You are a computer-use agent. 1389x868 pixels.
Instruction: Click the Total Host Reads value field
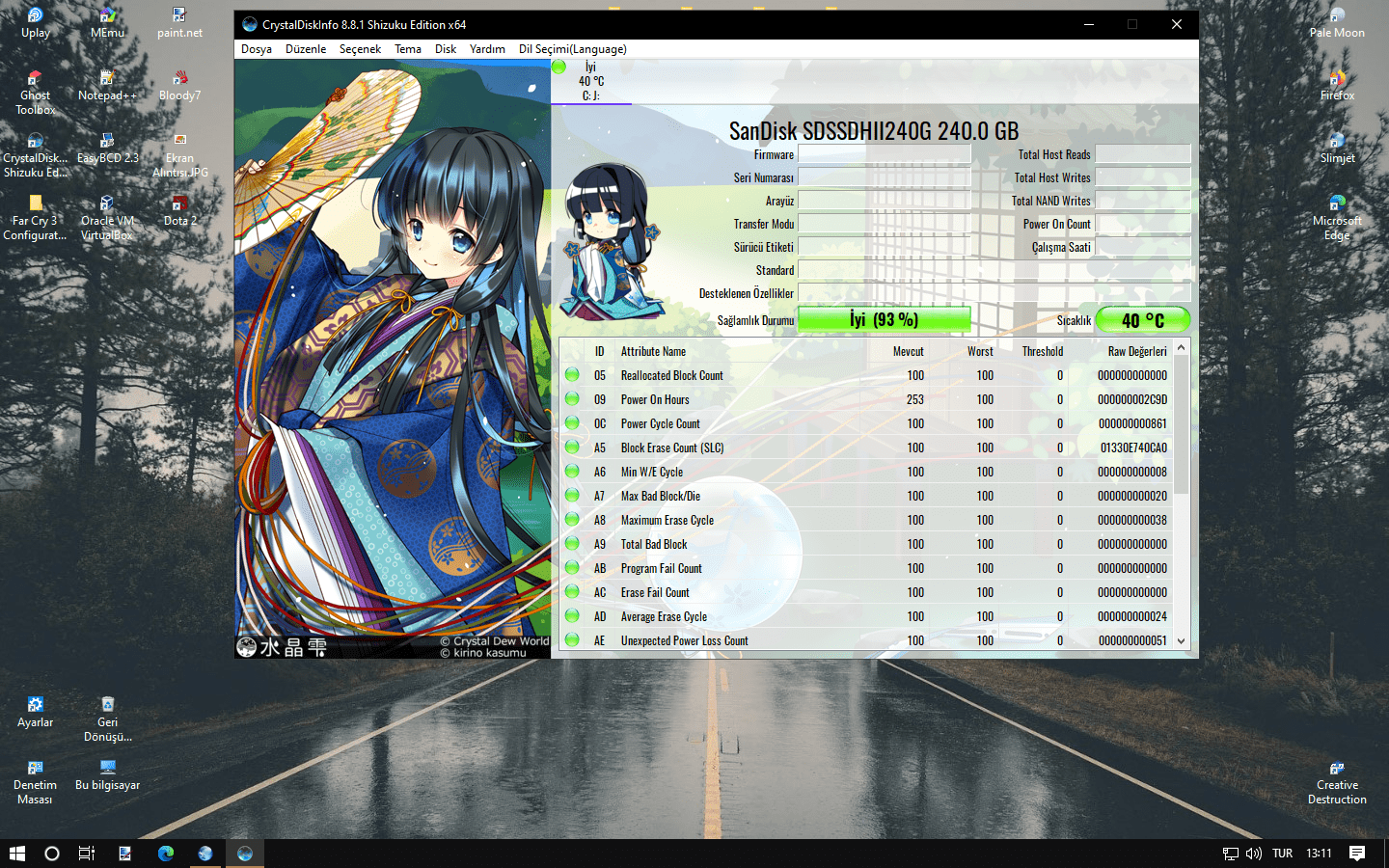(x=1143, y=154)
